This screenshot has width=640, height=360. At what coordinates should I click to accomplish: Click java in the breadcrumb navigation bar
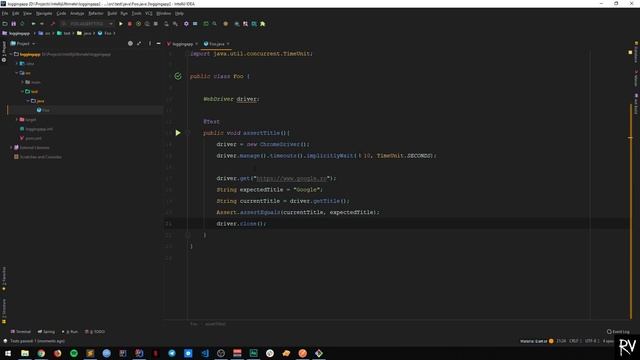(84, 33)
